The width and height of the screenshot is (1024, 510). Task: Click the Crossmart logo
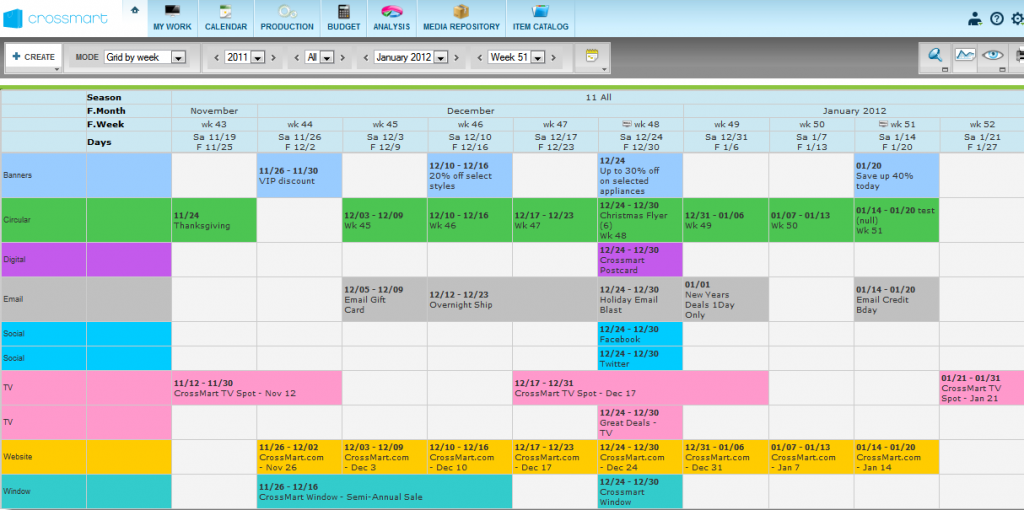(x=56, y=18)
